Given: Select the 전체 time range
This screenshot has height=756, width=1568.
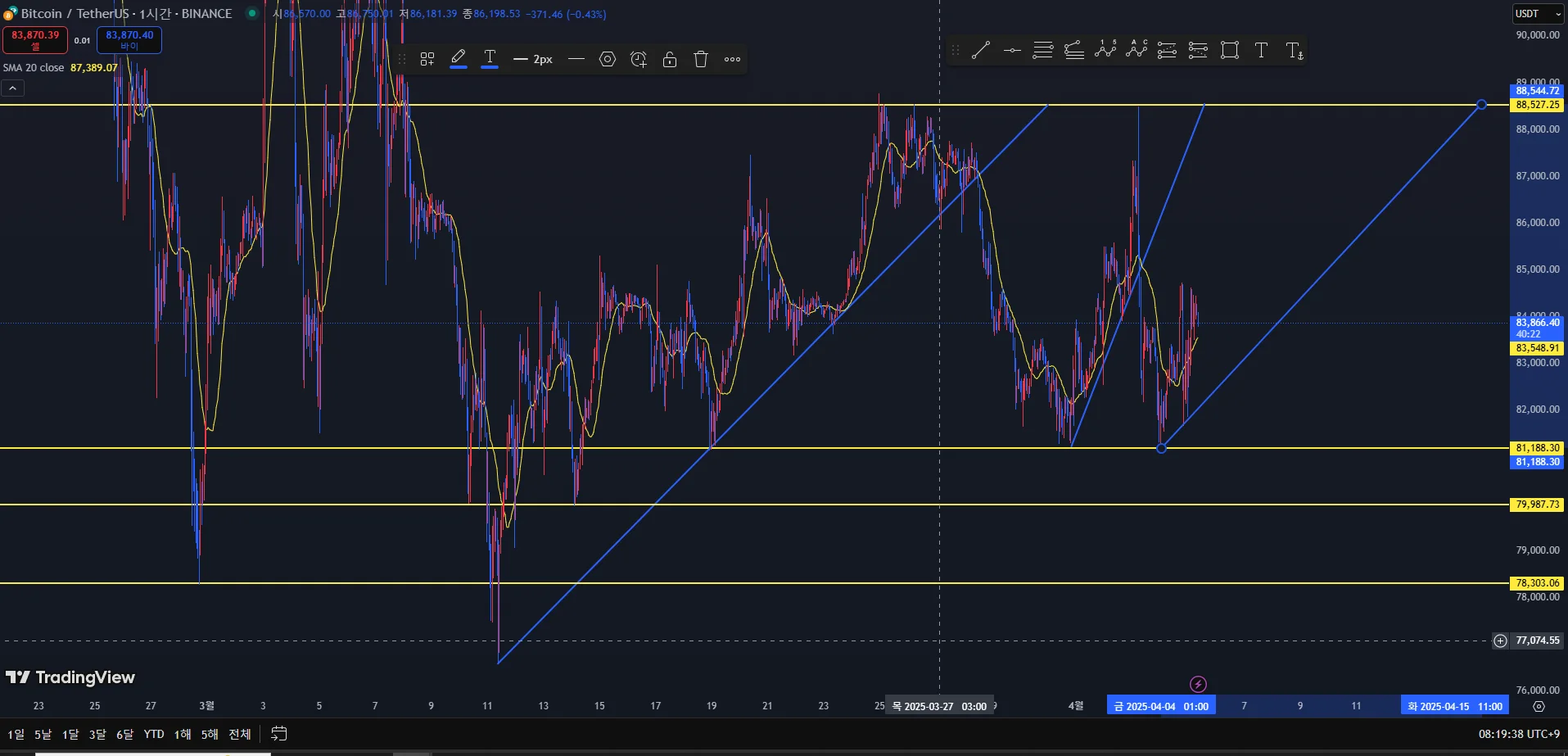Looking at the screenshot, I should tap(240, 734).
